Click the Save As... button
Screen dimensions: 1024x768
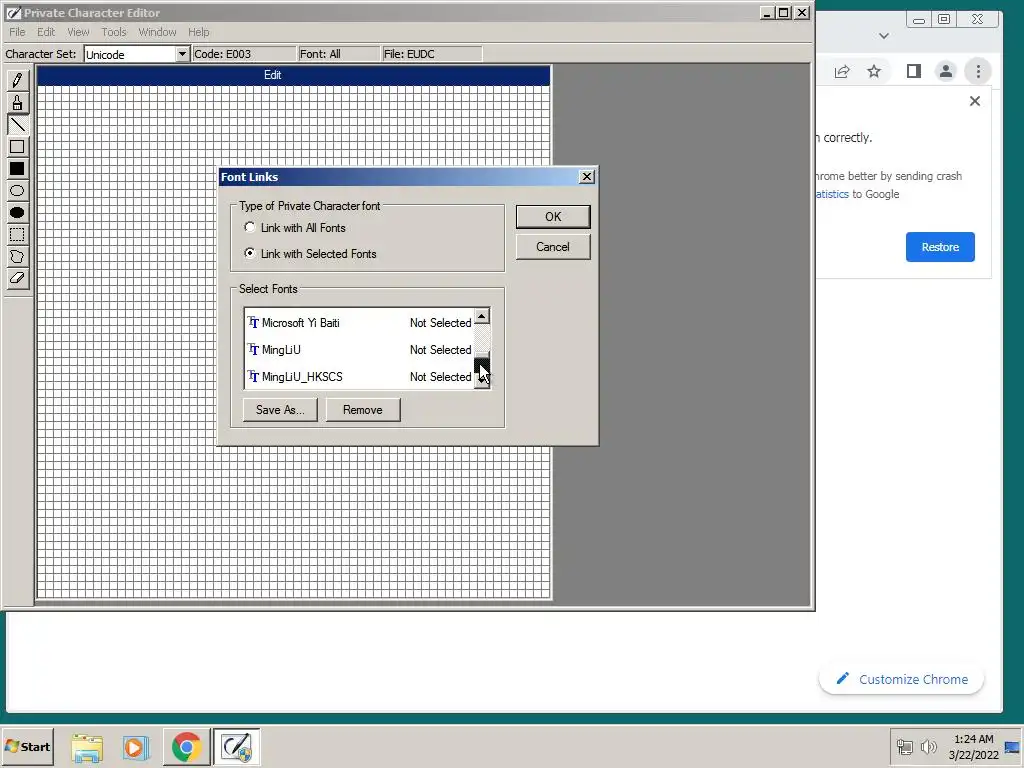(280, 409)
